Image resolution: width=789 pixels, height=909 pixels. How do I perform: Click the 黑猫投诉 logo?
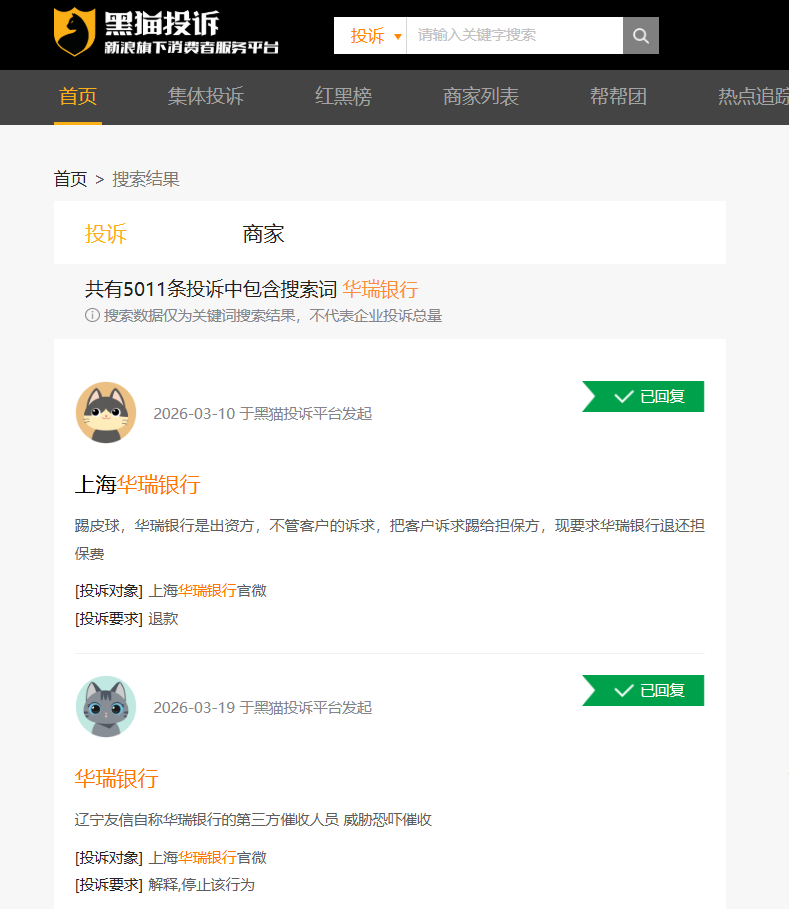(x=166, y=33)
